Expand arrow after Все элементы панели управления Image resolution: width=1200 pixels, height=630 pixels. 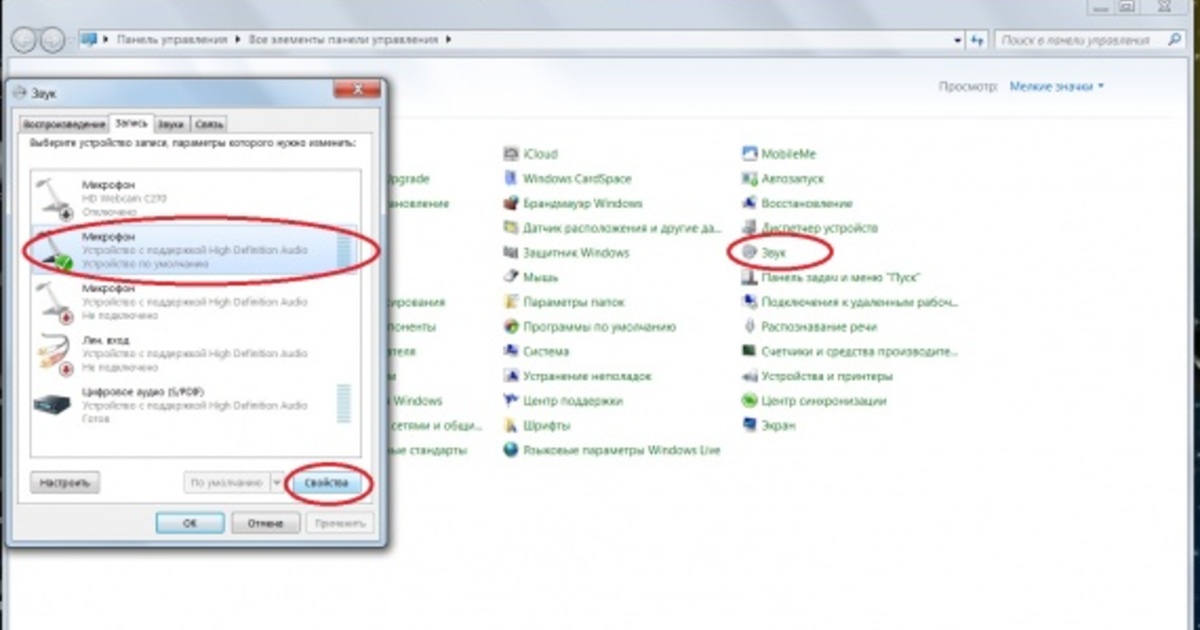449,40
